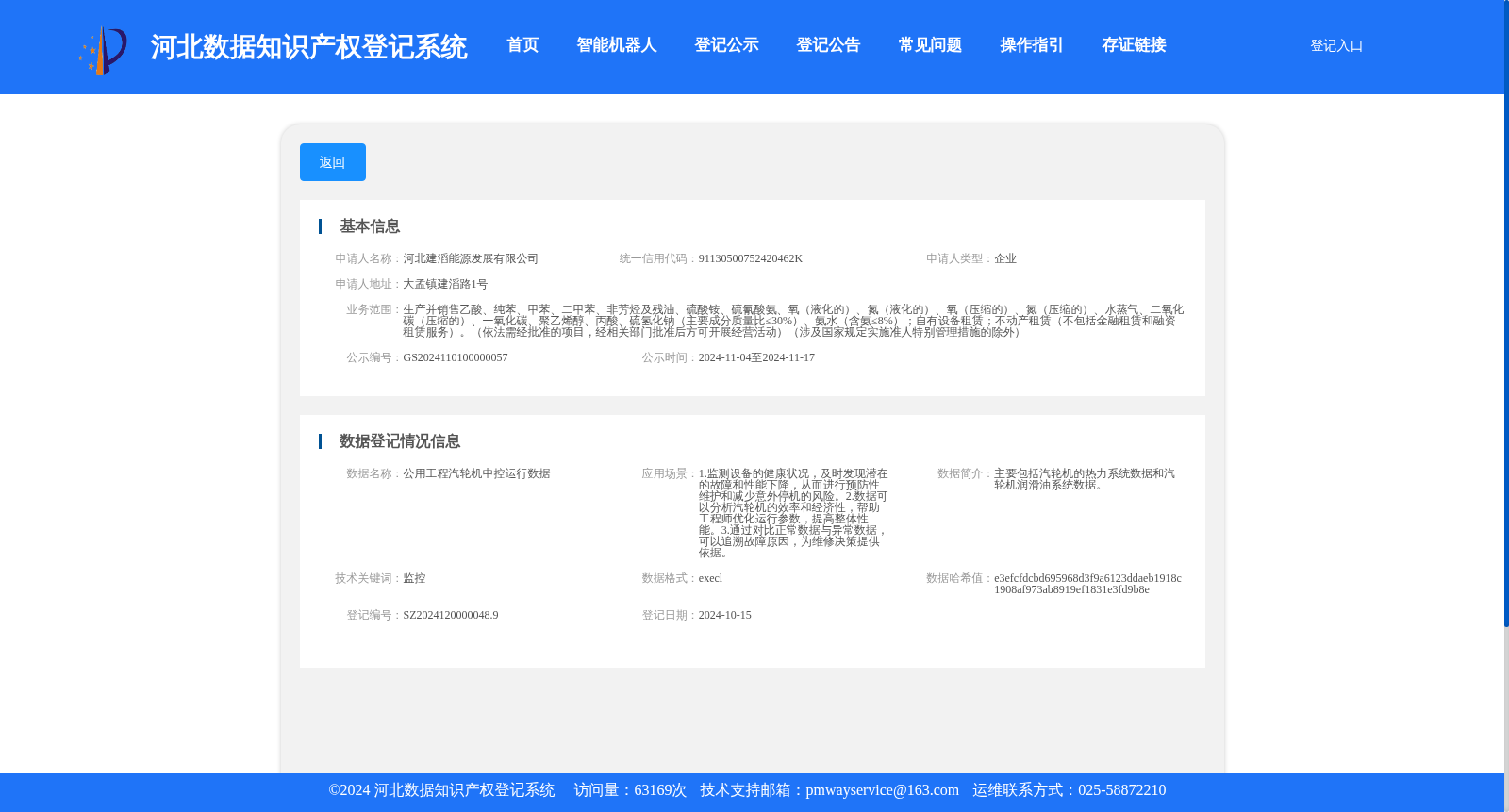Click registration date 2024-10-15

[725, 615]
